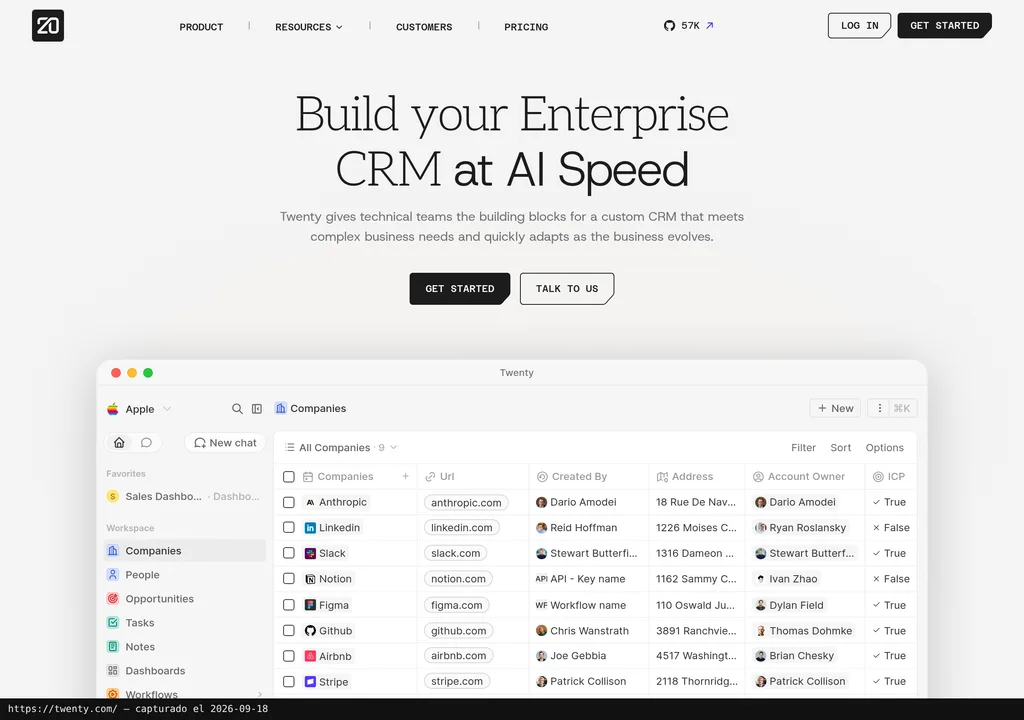
Task: Click the Notion company logo
Action: (310, 579)
